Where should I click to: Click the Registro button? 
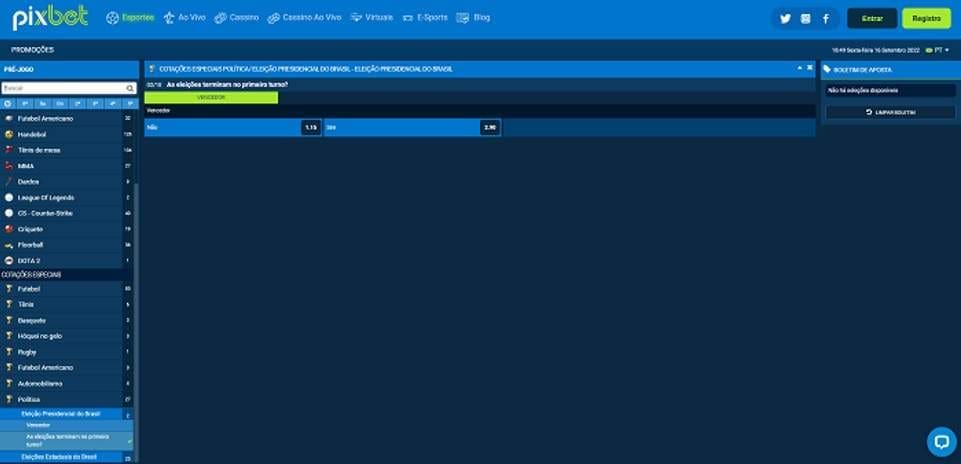pyautogui.click(x=926, y=18)
